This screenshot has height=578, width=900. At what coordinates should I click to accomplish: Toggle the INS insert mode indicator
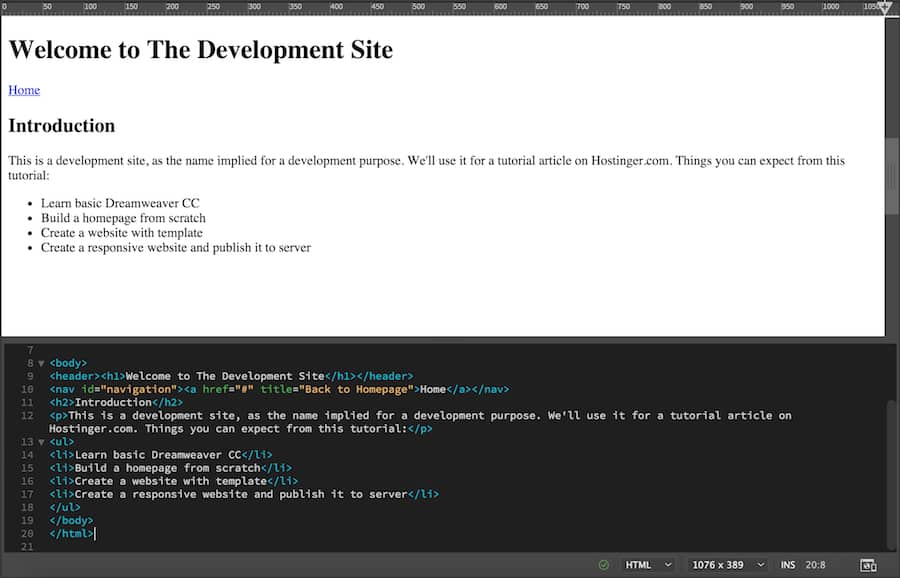pos(788,565)
